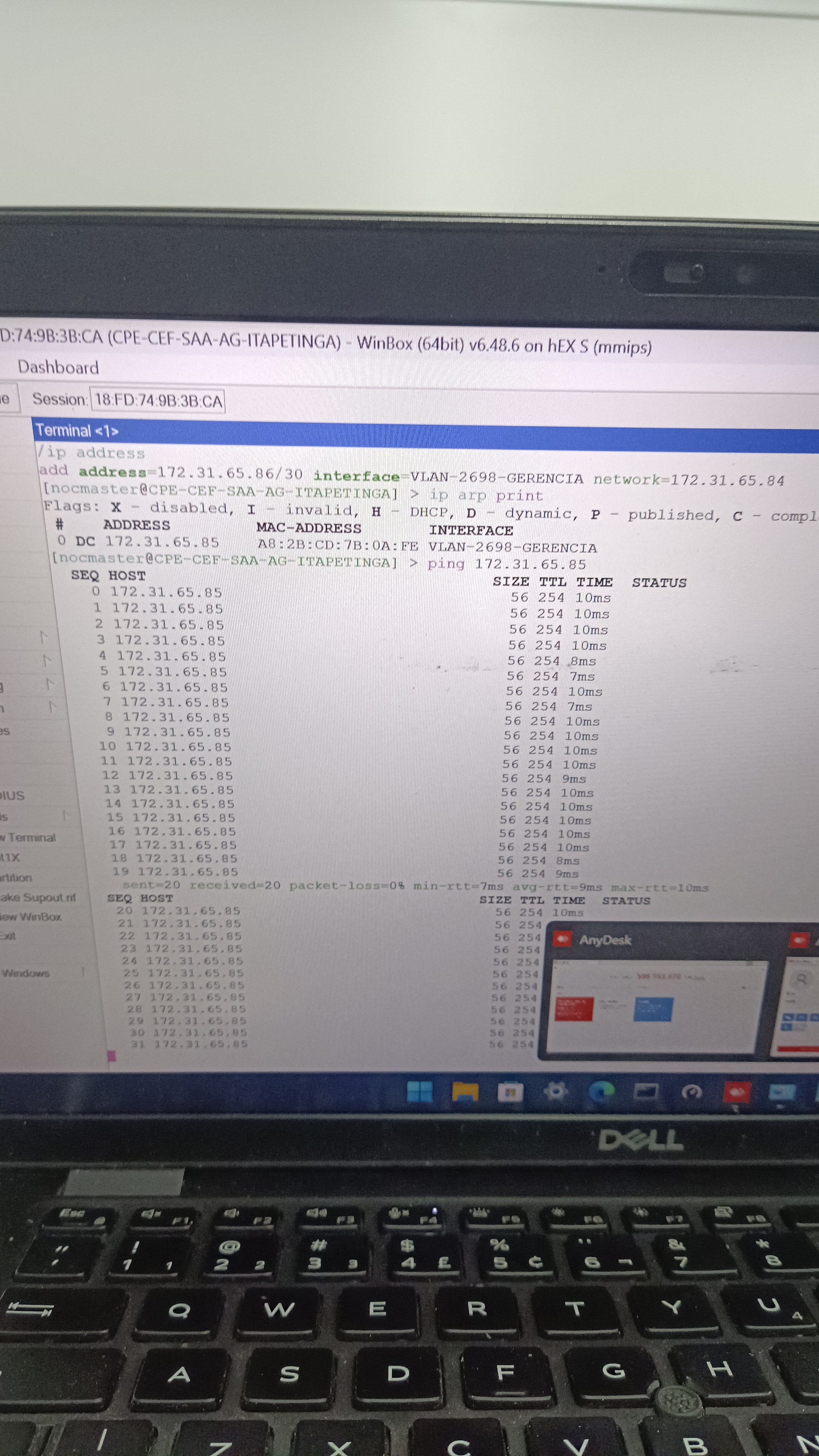Click the AnyDesk red taskbar icon
This screenshot has height=1456, width=819.
coord(736,1092)
